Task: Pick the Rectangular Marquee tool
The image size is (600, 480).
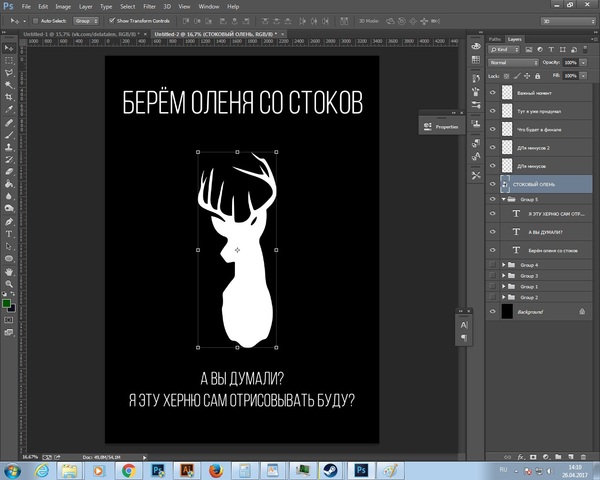Action: pos(9,59)
